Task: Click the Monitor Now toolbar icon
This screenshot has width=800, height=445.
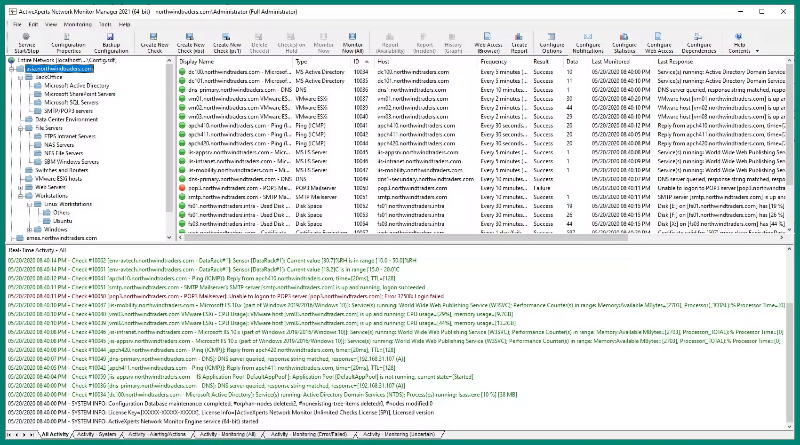Action: pyautogui.click(x=323, y=37)
